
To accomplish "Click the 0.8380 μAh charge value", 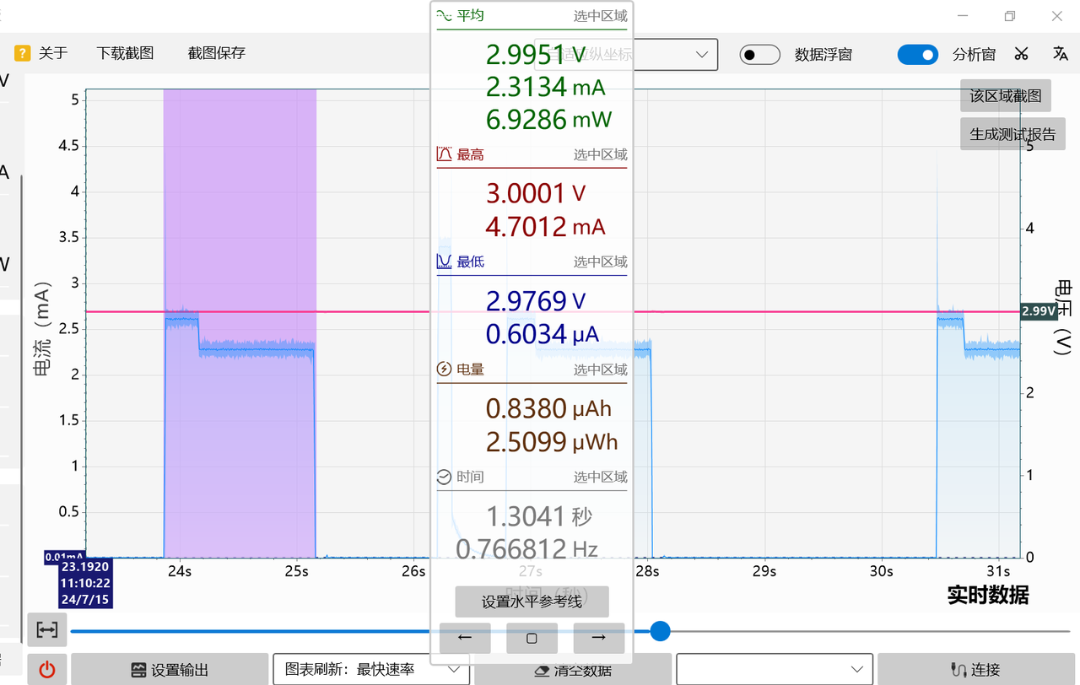I will click(548, 408).
